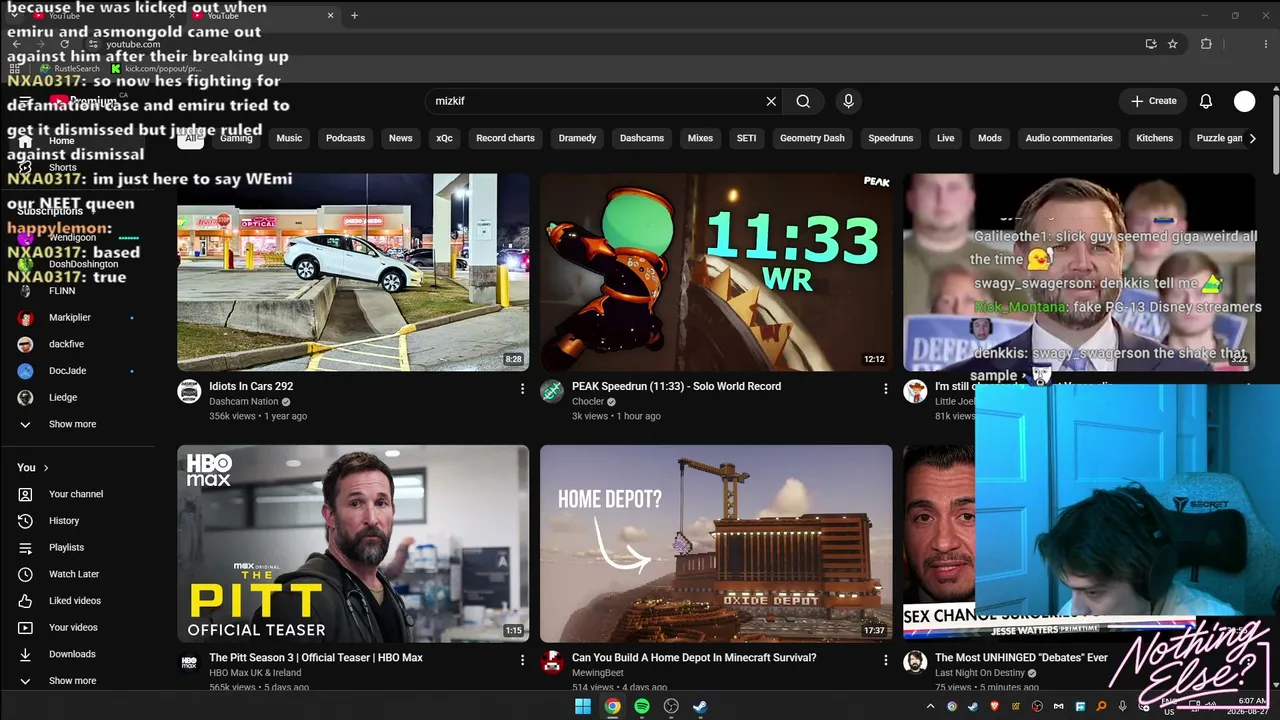Click the search magnifier button

[x=803, y=101]
